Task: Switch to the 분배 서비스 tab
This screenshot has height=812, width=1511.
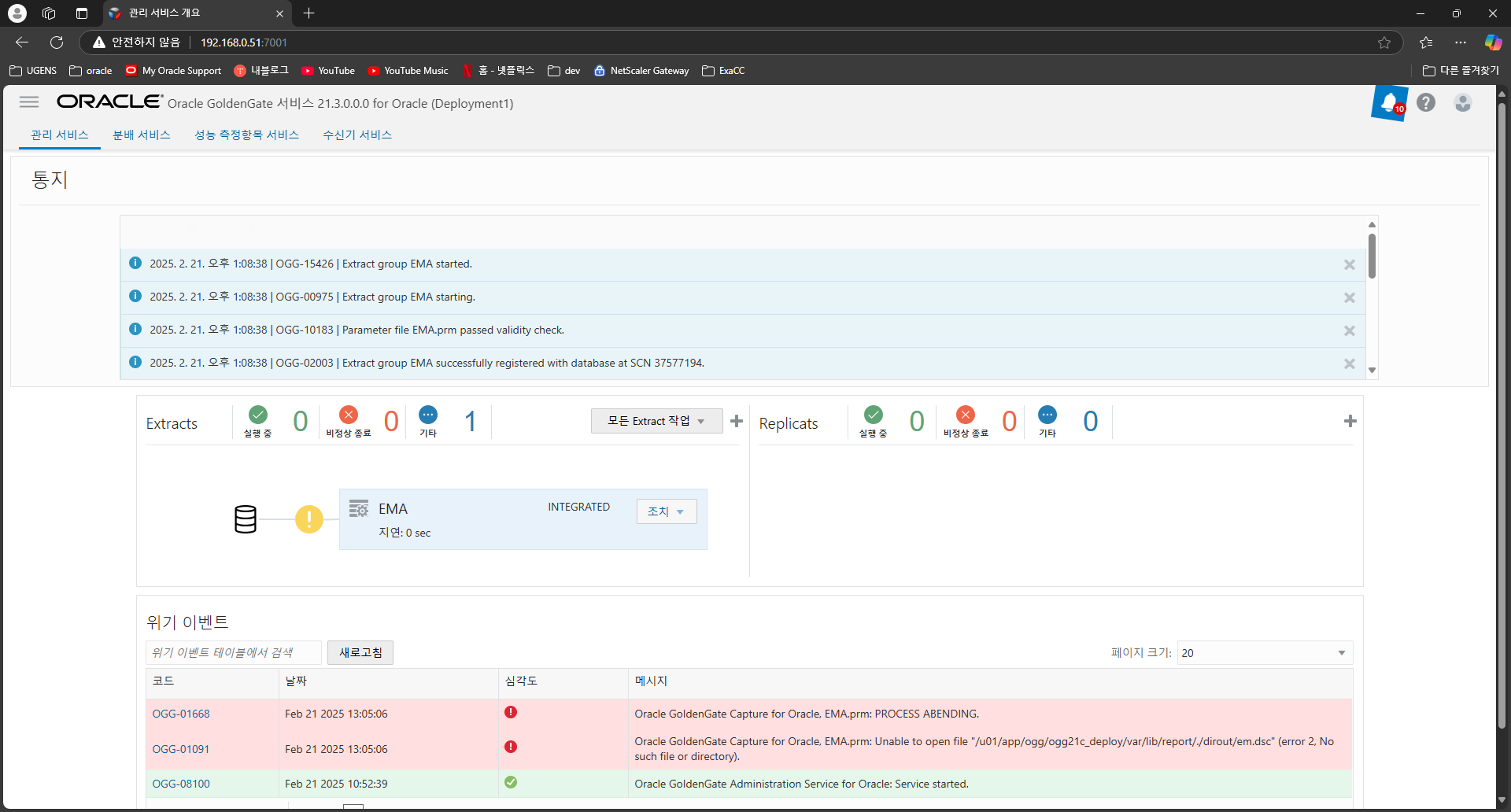Action: pyautogui.click(x=142, y=135)
